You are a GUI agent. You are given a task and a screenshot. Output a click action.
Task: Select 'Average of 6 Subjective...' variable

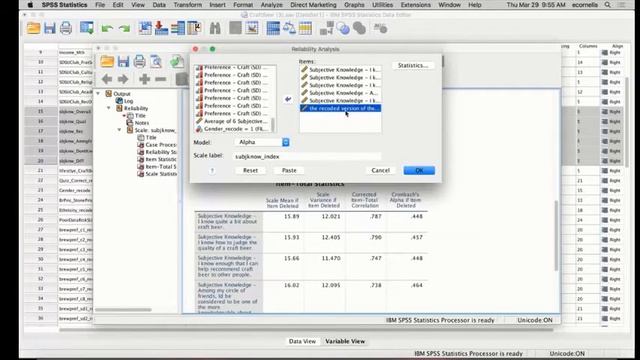[232, 121]
